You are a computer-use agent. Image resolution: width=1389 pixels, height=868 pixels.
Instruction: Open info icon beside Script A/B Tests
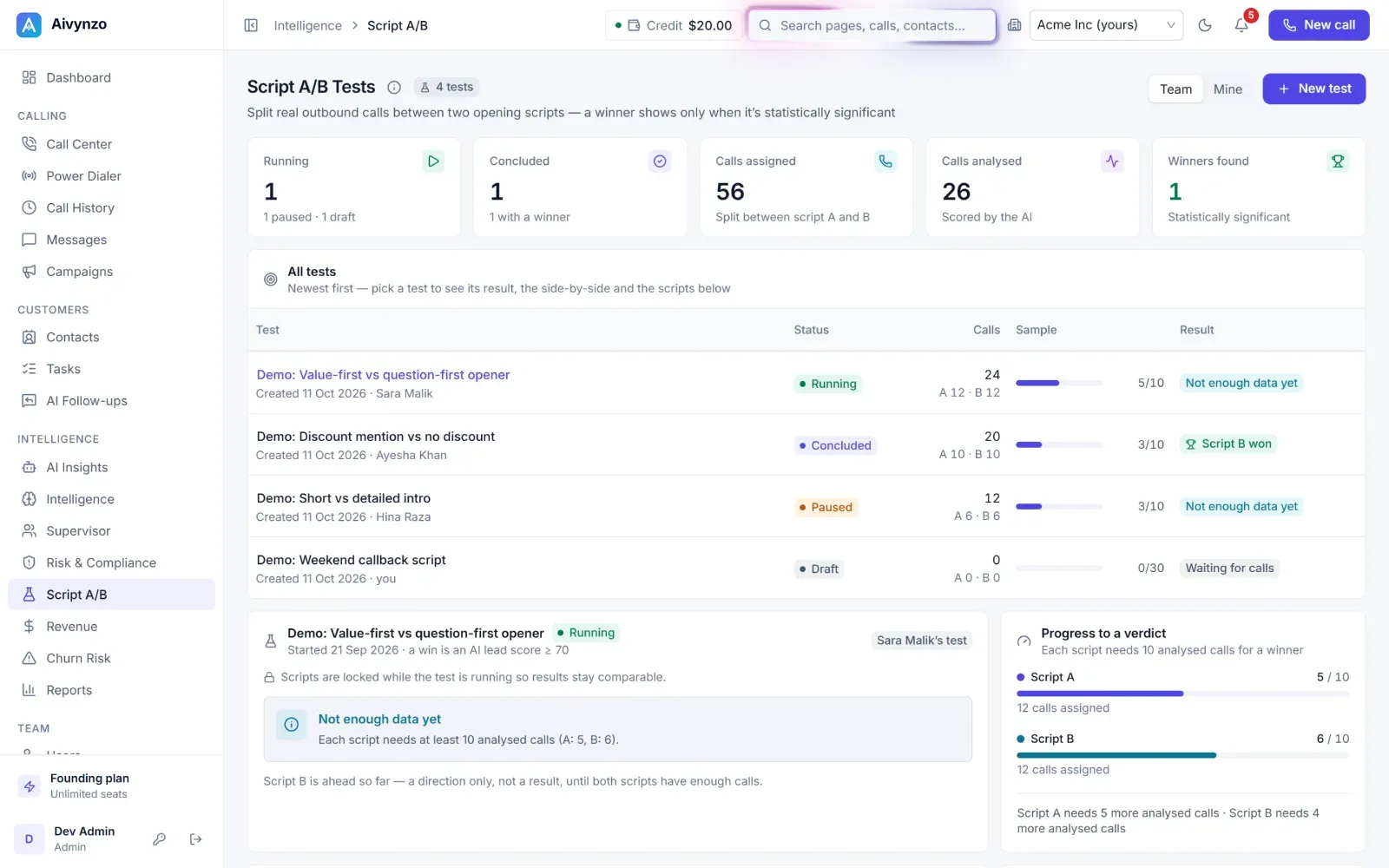tap(394, 87)
